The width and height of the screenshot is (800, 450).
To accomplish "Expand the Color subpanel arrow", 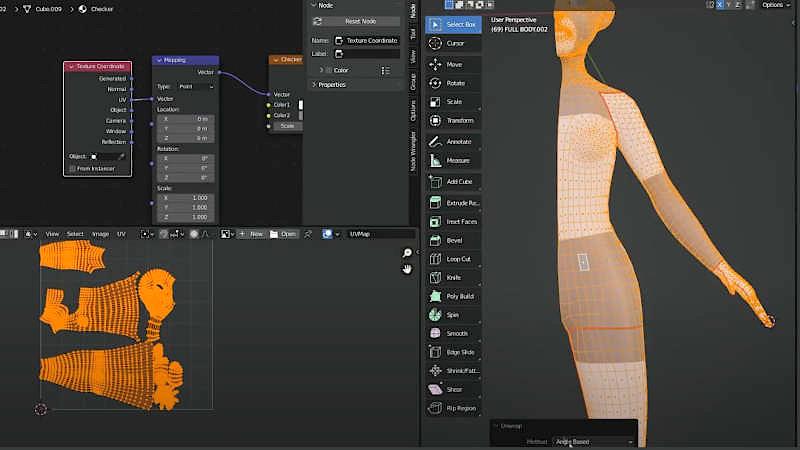I will click(x=321, y=70).
